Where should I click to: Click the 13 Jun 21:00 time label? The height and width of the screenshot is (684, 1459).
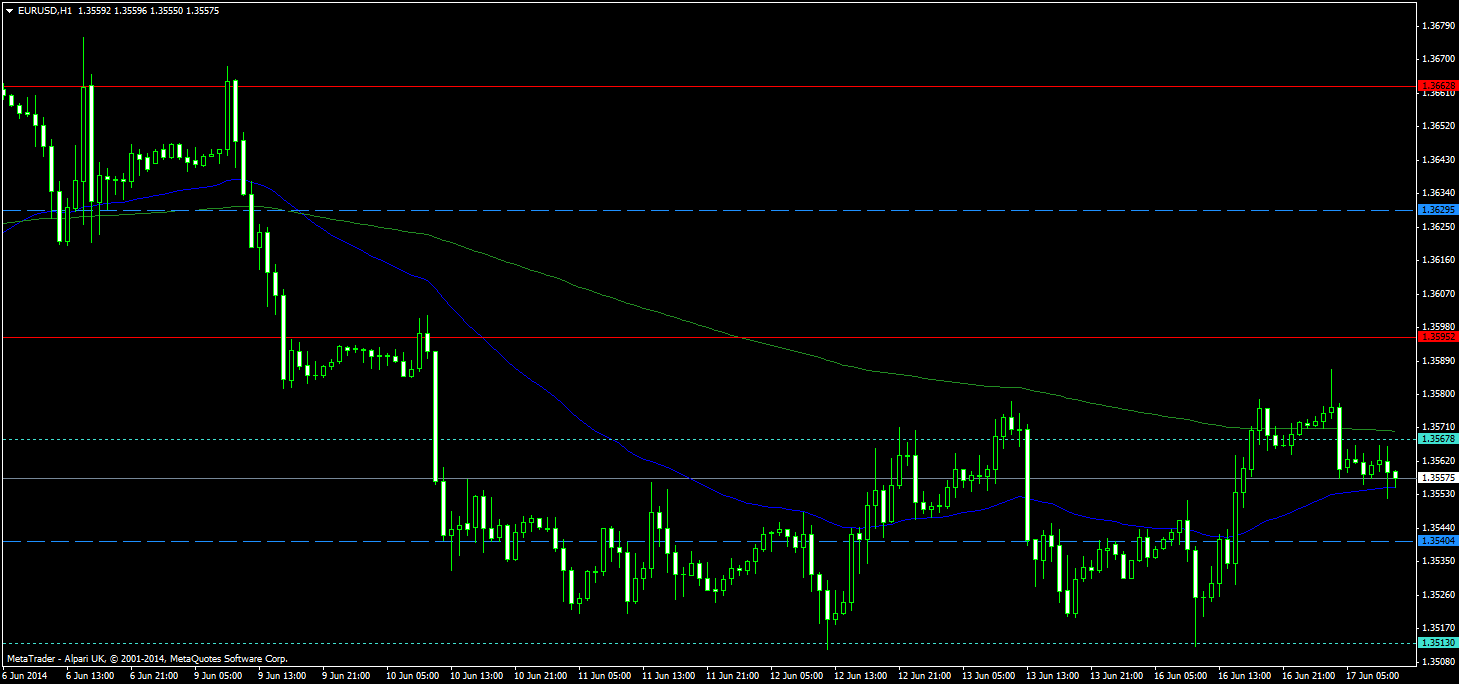click(x=1116, y=675)
